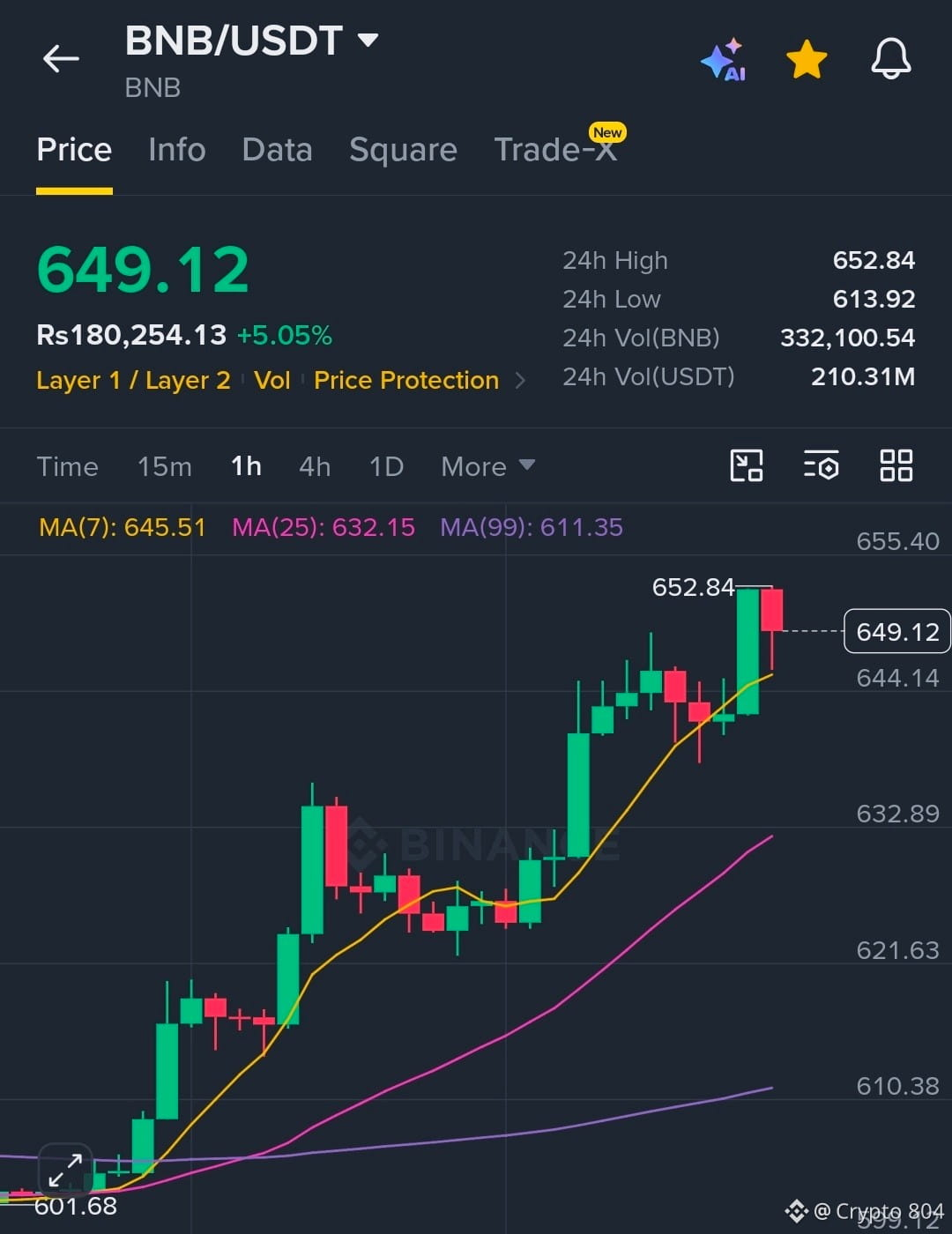Select the Time chart interval
This screenshot has height=1234, width=952.
(67, 466)
